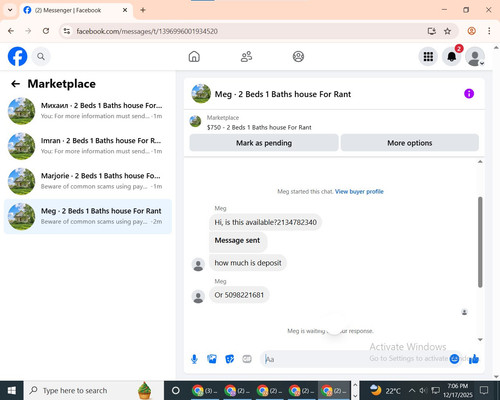Open the site information icon in address bar
Image resolution: width=500 pixels, height=400 pixels.
(67, 31)
